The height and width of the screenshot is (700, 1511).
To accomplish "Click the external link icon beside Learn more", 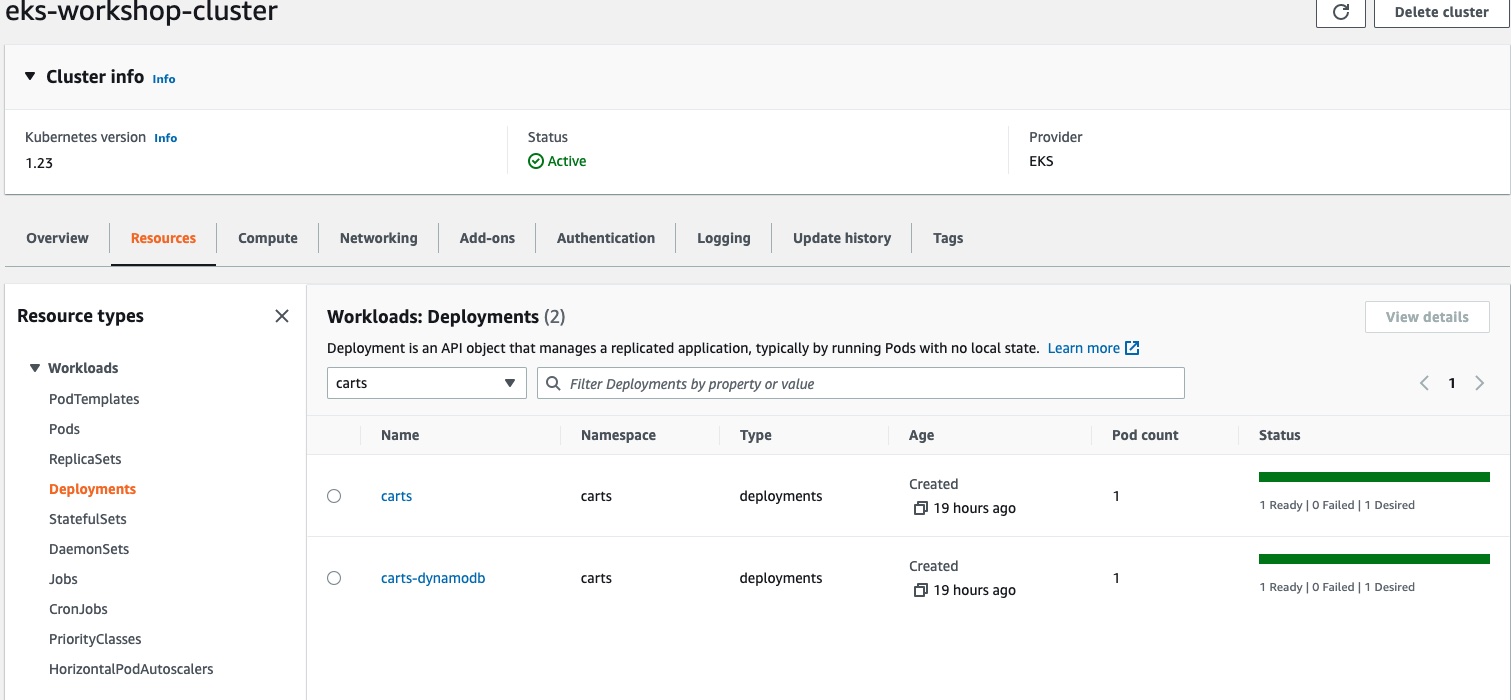I will (x=1132, y=348).
